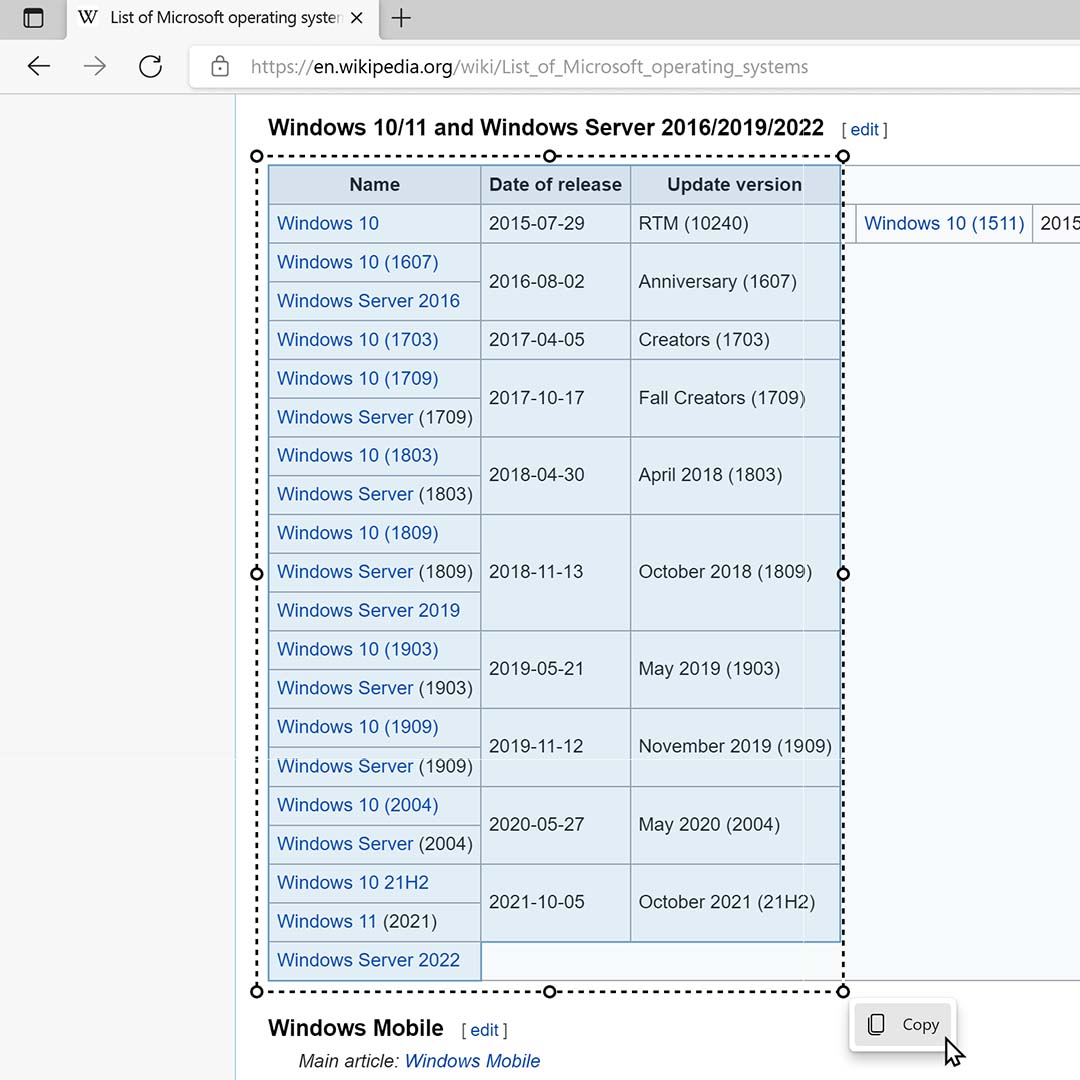Screen dimensions: 1080x1080
Task: Go back with the back arrow
Action: point(39,66)
